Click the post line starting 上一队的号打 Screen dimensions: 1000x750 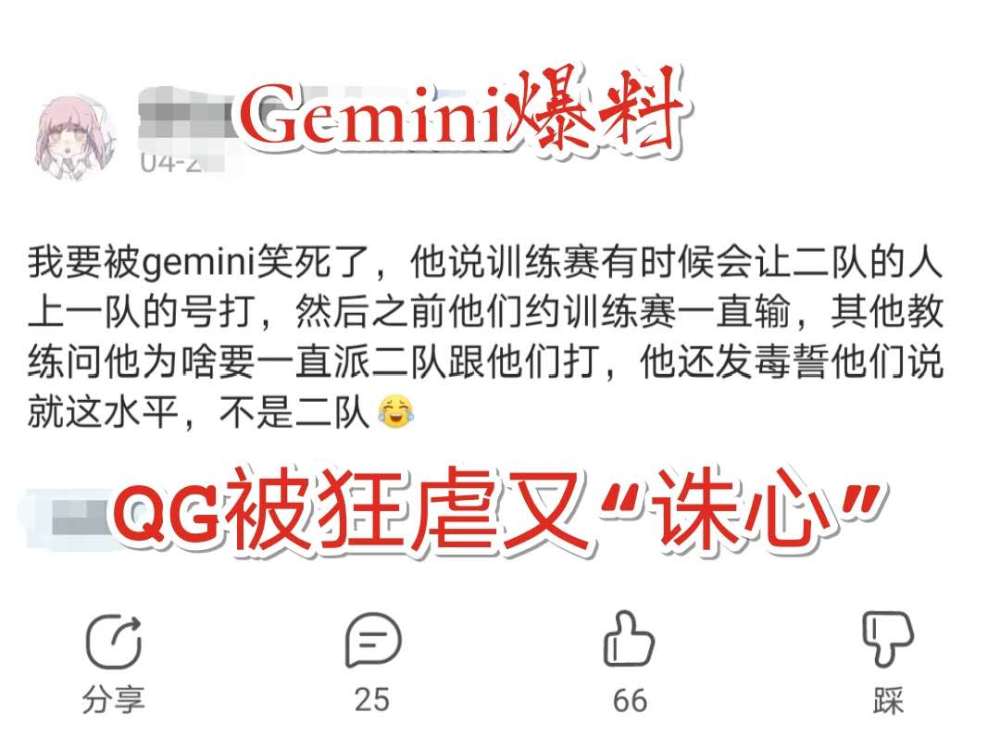click(x=485, y=312)
